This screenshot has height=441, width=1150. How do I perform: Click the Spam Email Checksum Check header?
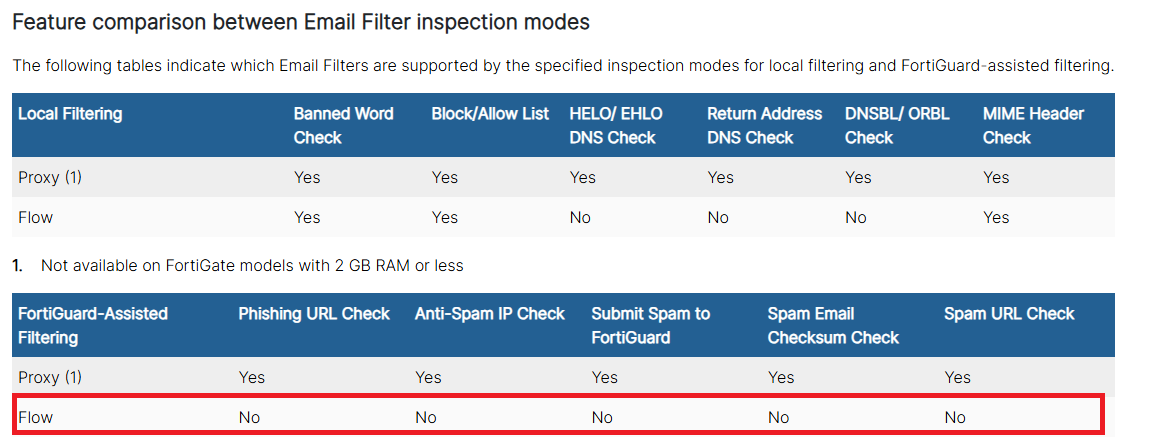(833, 325)
